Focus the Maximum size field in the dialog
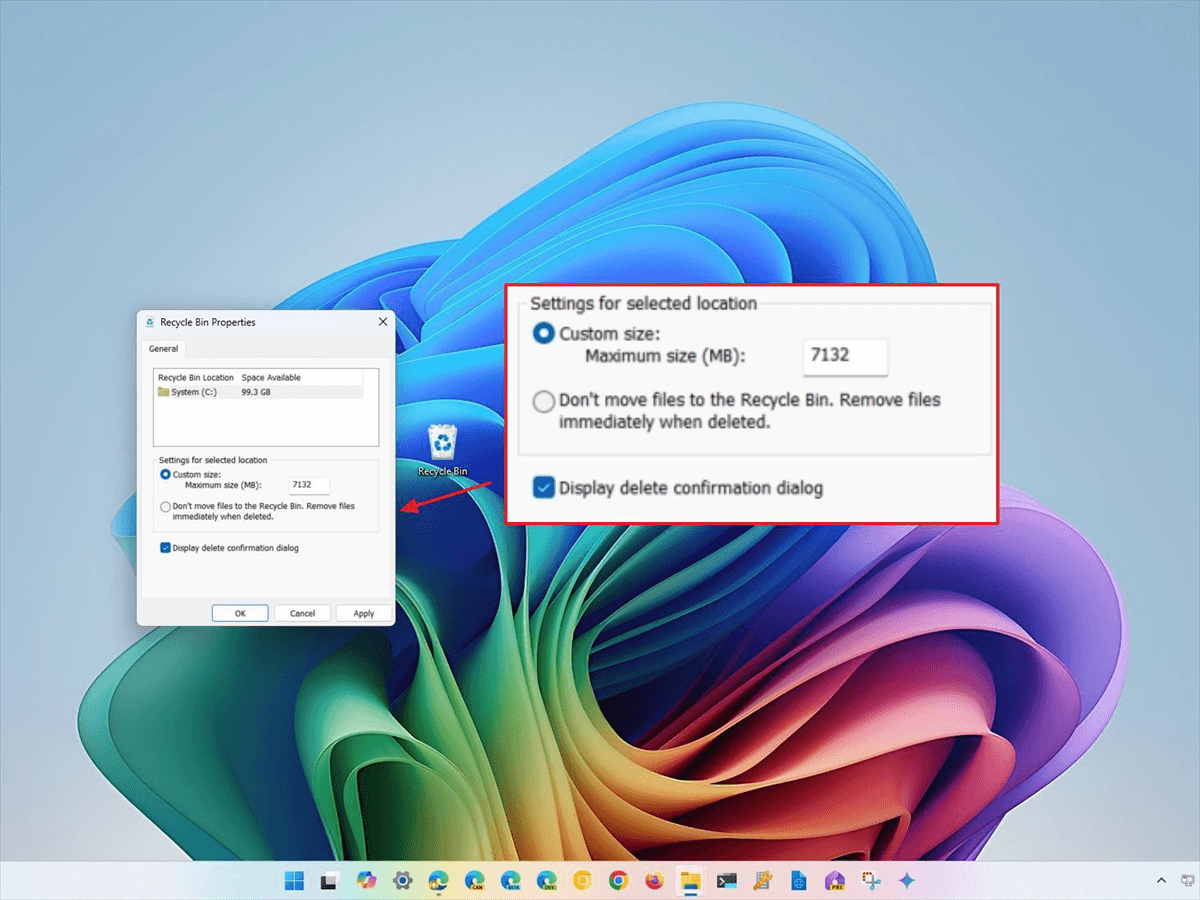Viewport: 1200px width, 900px height. (x=309, y=485)
